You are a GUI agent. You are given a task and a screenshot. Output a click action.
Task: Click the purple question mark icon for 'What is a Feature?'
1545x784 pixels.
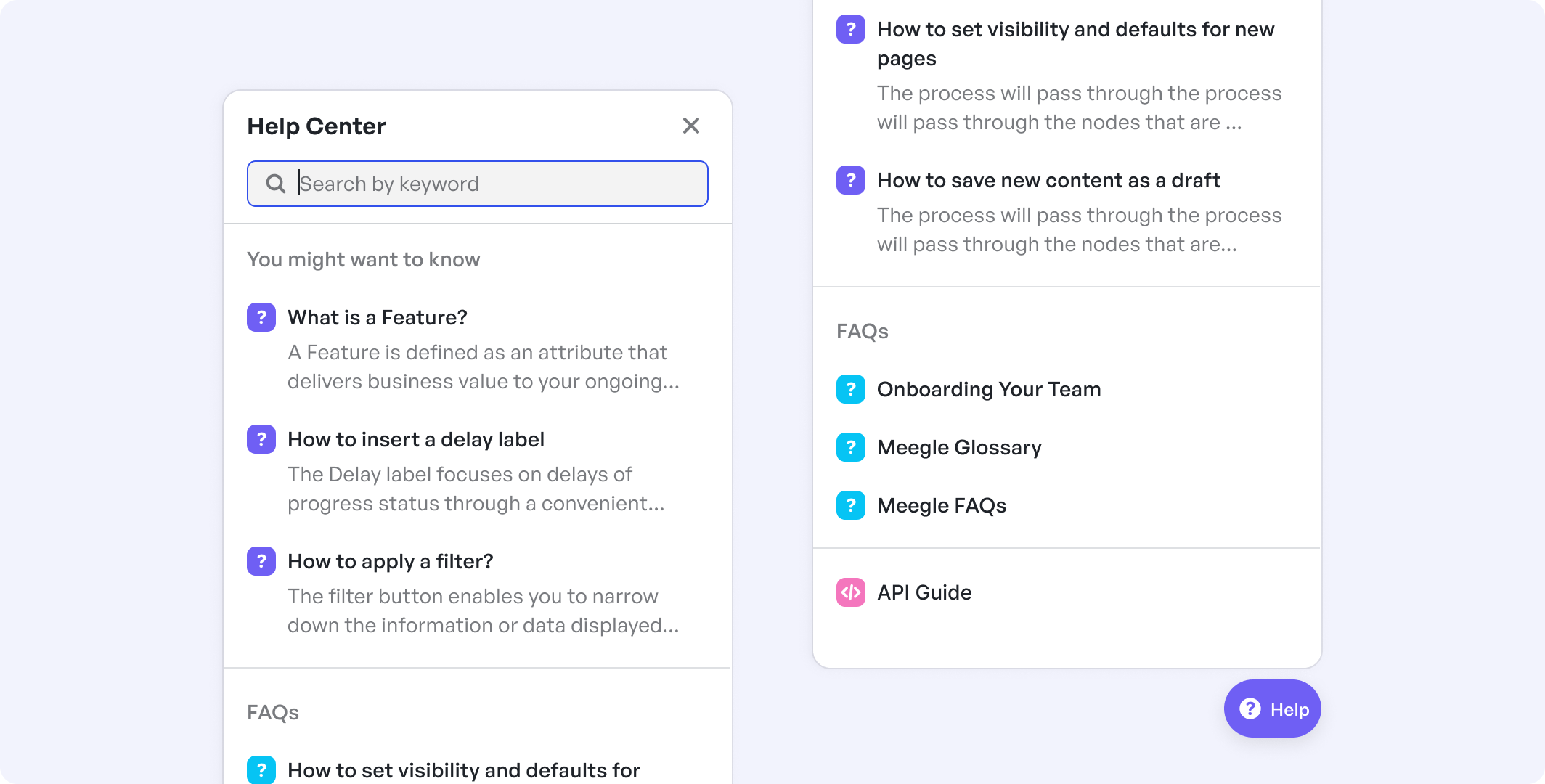coord(262,317)
